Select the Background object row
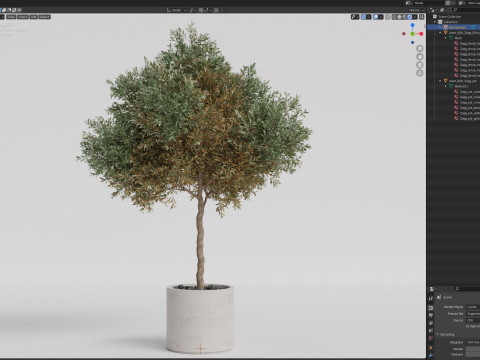 (454, 27)
